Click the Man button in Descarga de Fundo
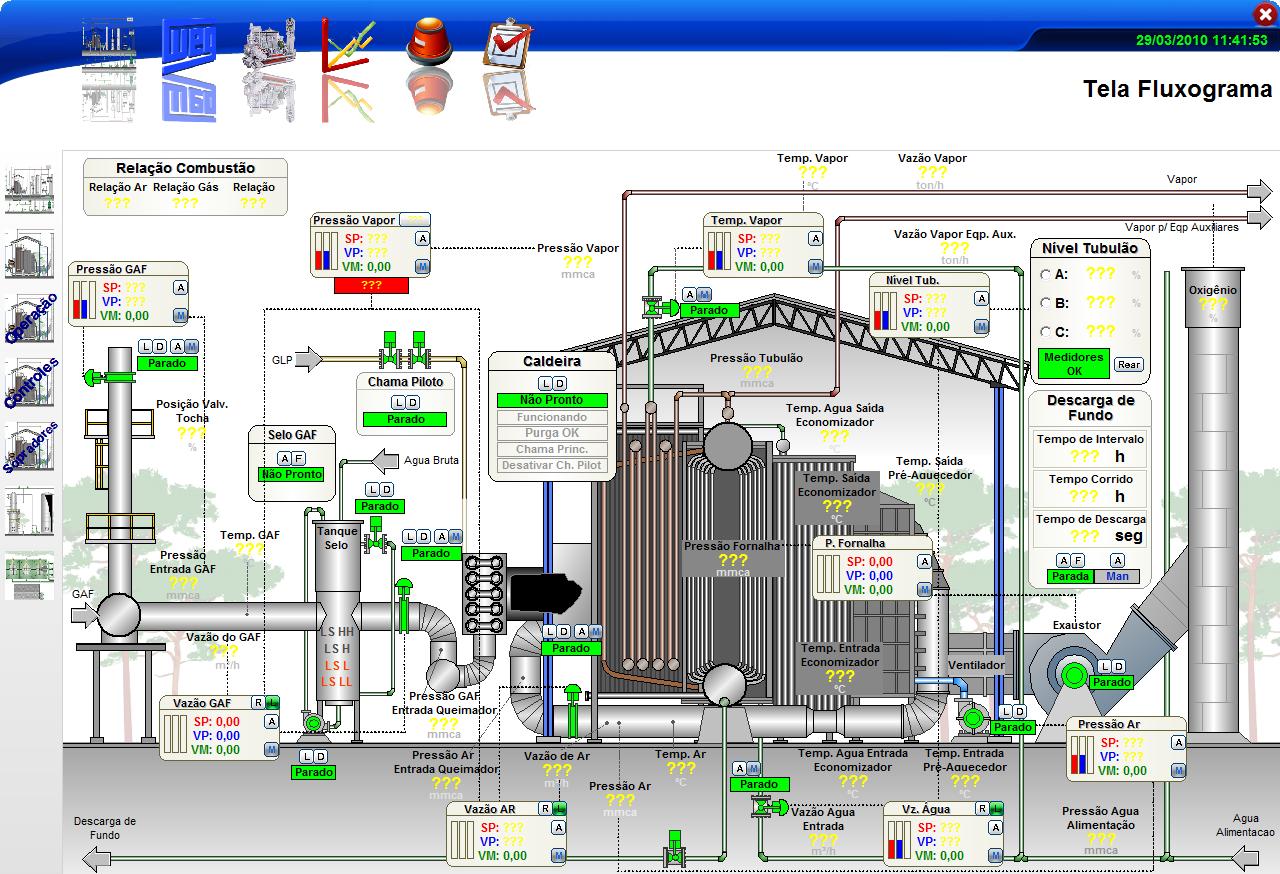Viewport: 1280px width, 874px height. pos(1117,576)
